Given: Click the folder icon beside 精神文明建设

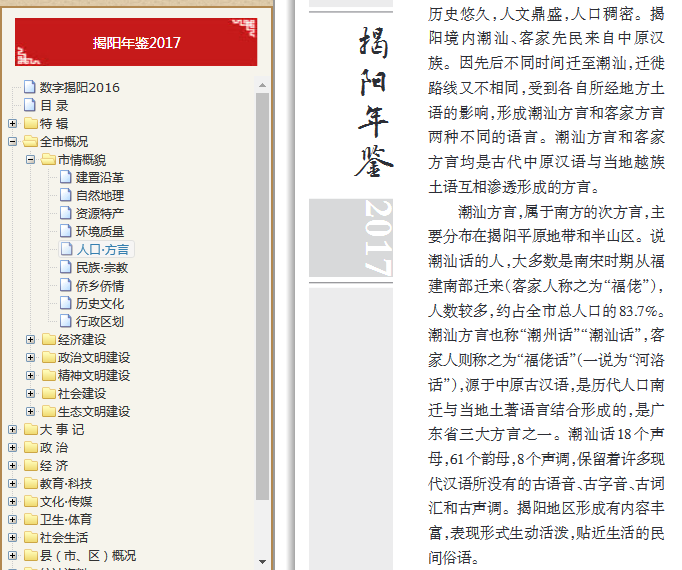Looking at the screenshot, I should (x=49, y=375).
